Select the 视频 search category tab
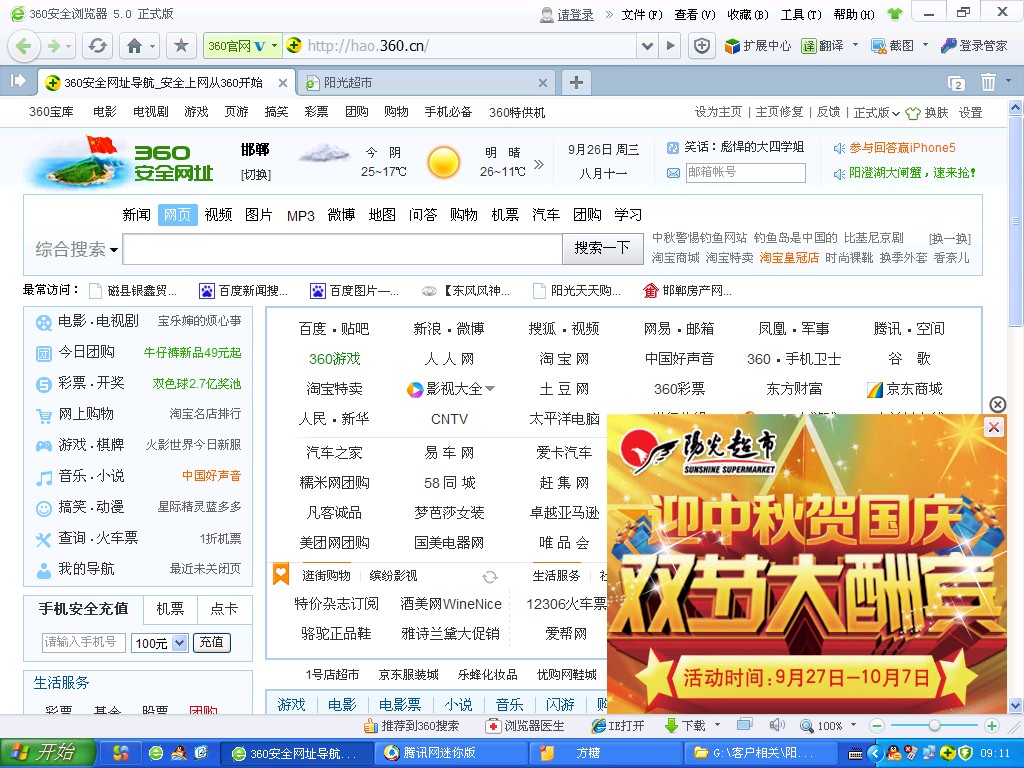This screenshot has width=1024, height=768. point(218,215)
